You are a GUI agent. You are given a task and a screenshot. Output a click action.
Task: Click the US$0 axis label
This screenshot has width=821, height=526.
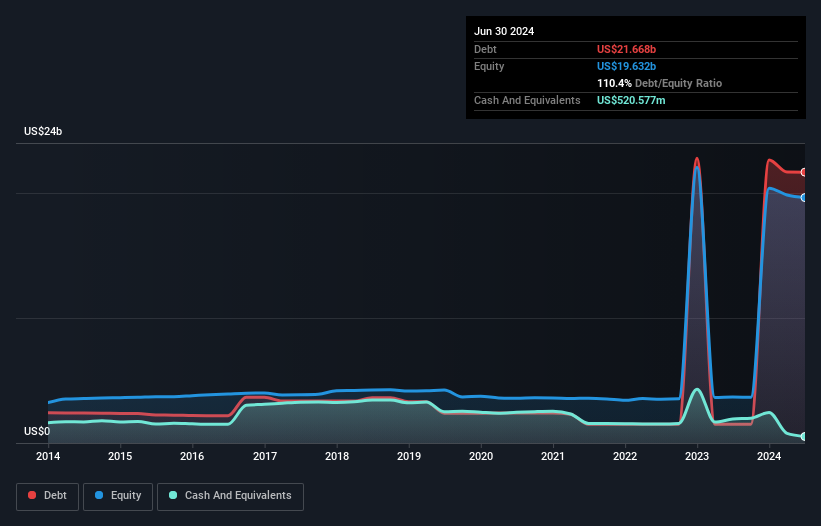click(37, 431)
